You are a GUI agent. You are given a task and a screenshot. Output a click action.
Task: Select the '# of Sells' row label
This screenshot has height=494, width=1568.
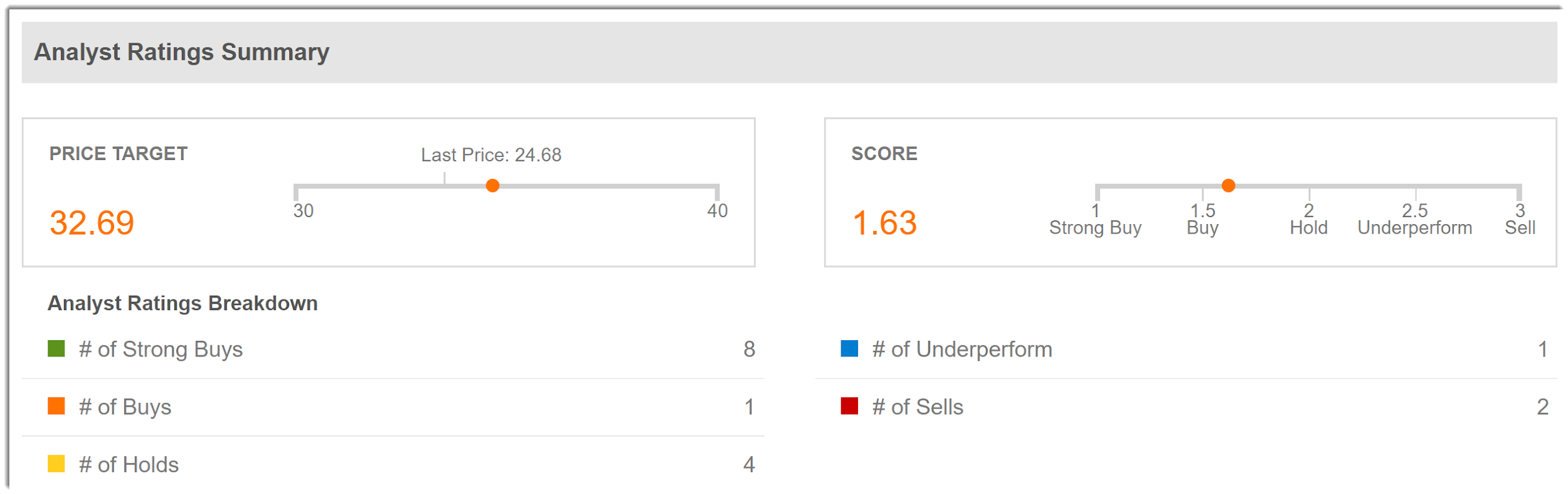tap(918, 407)
